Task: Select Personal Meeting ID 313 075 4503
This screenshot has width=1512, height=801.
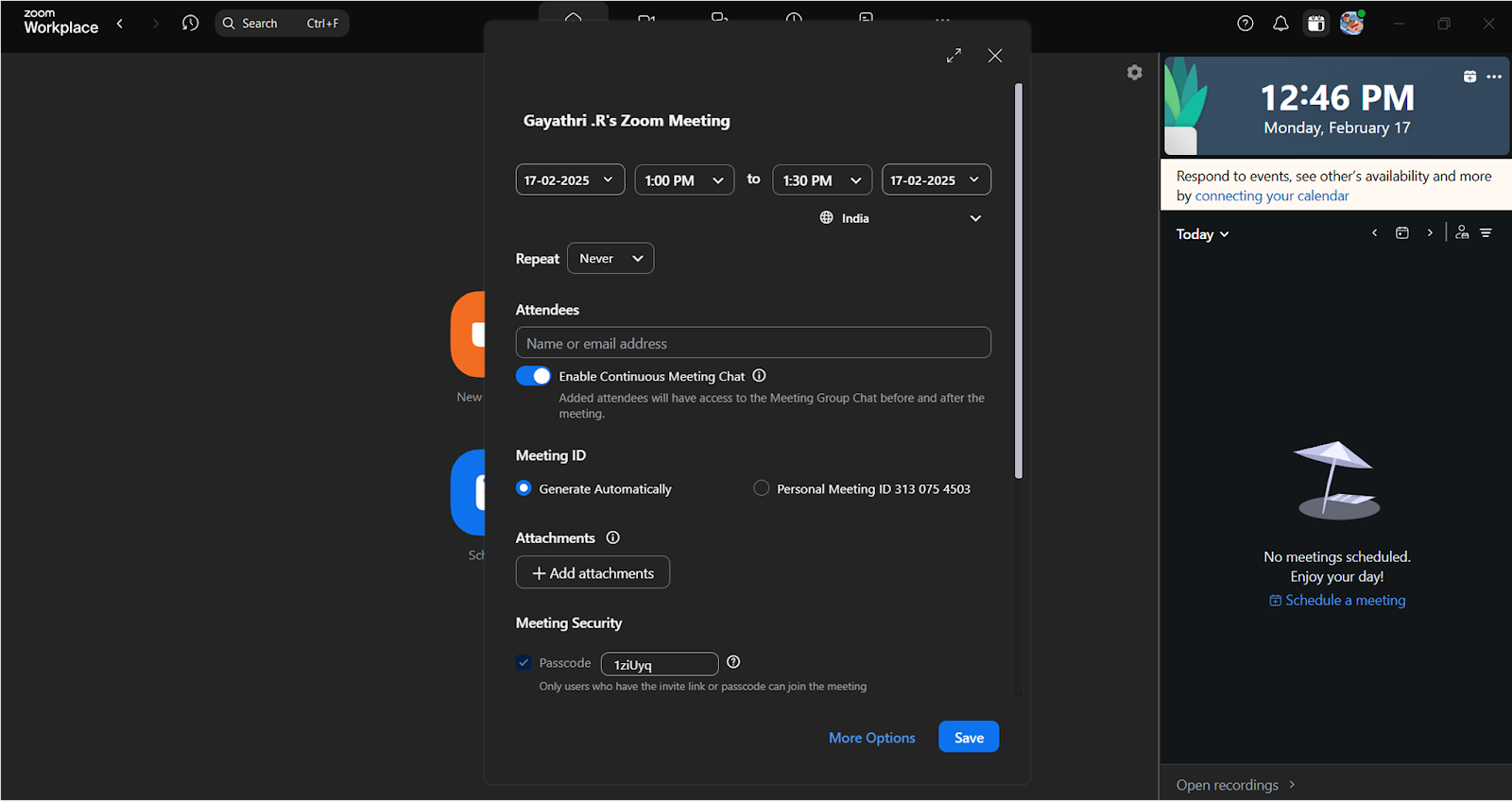Action: [762, 488]
